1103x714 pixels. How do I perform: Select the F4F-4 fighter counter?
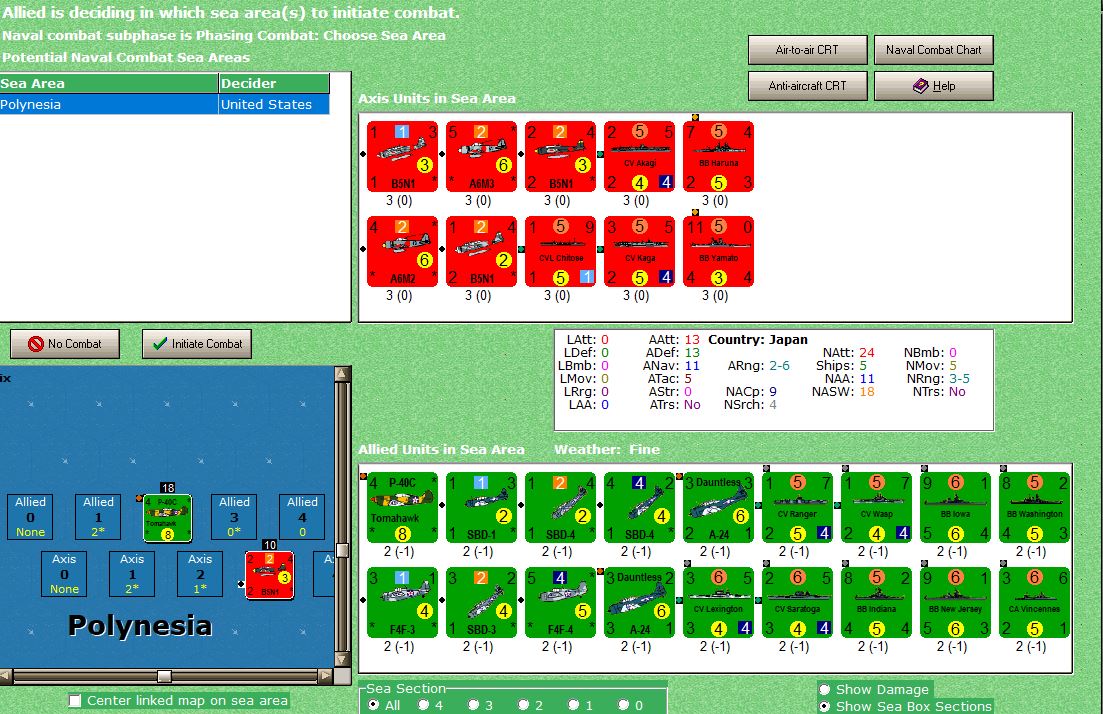(x=560, y=602)
